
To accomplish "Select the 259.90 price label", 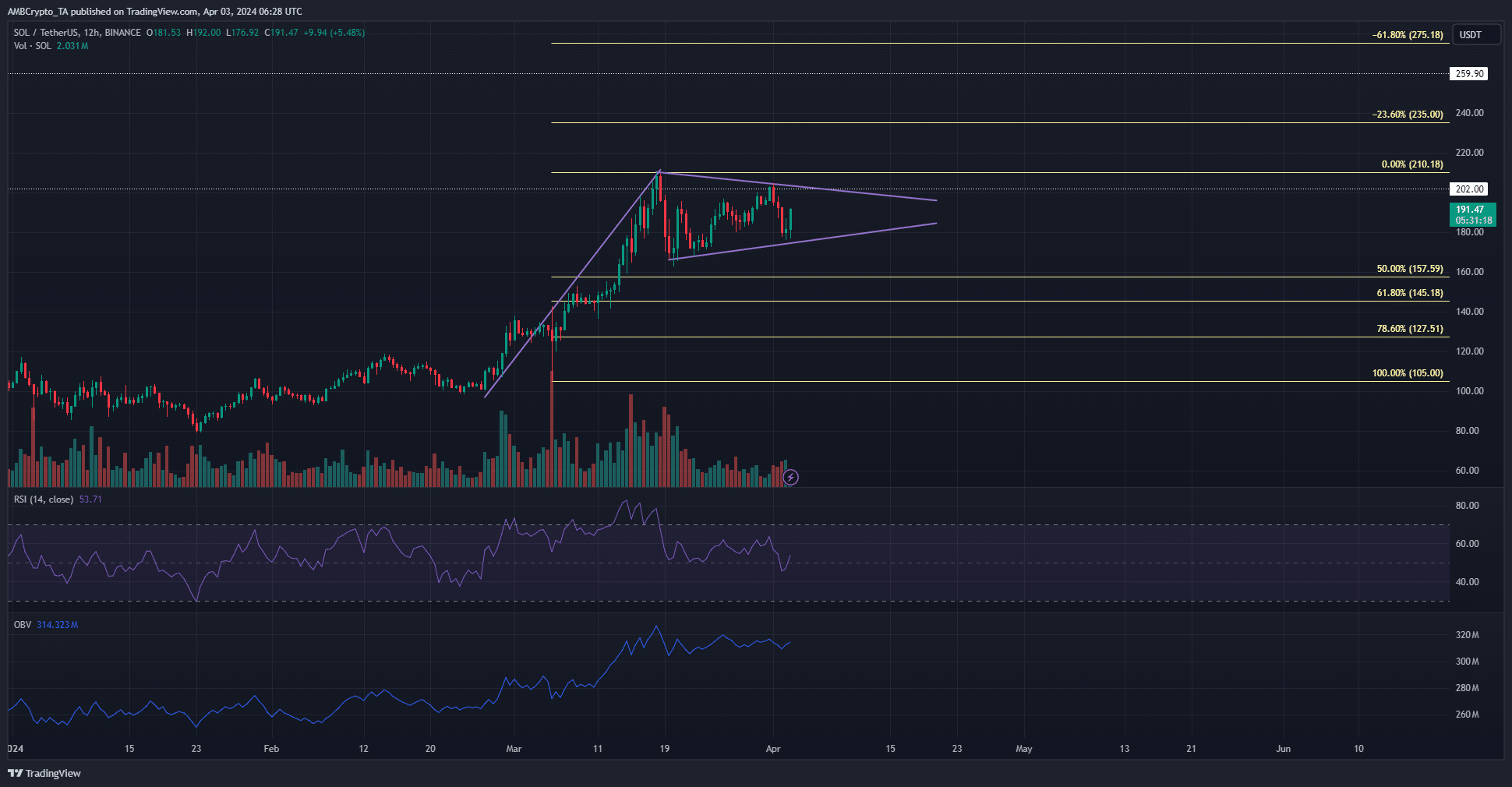I will pyautogui.click(x=1469, y=74).
